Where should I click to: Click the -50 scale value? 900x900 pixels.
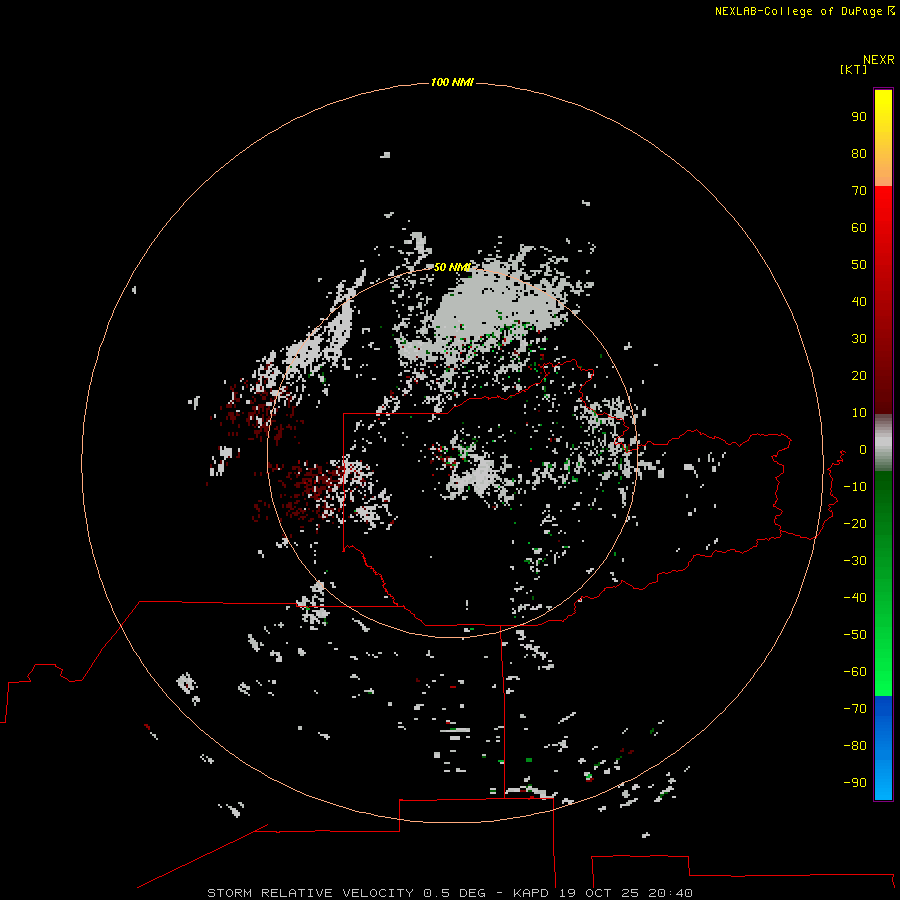[855, 635]
